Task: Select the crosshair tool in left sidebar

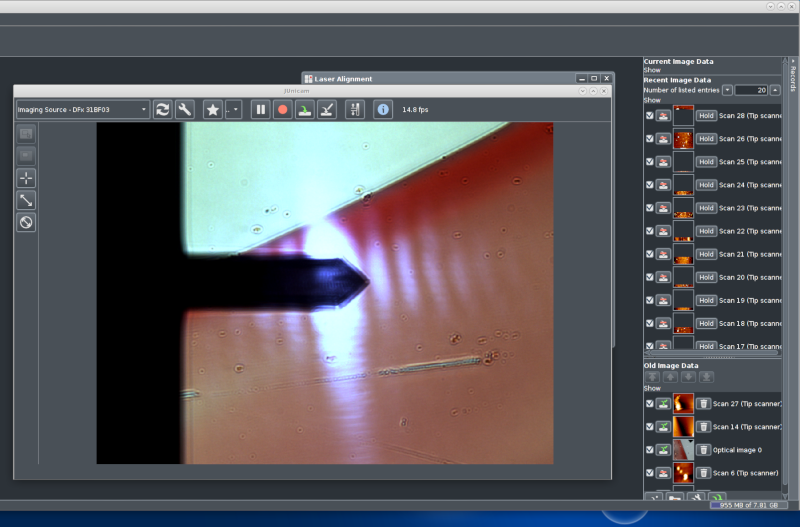Action: pyautogui.click(x=26, y=177)
